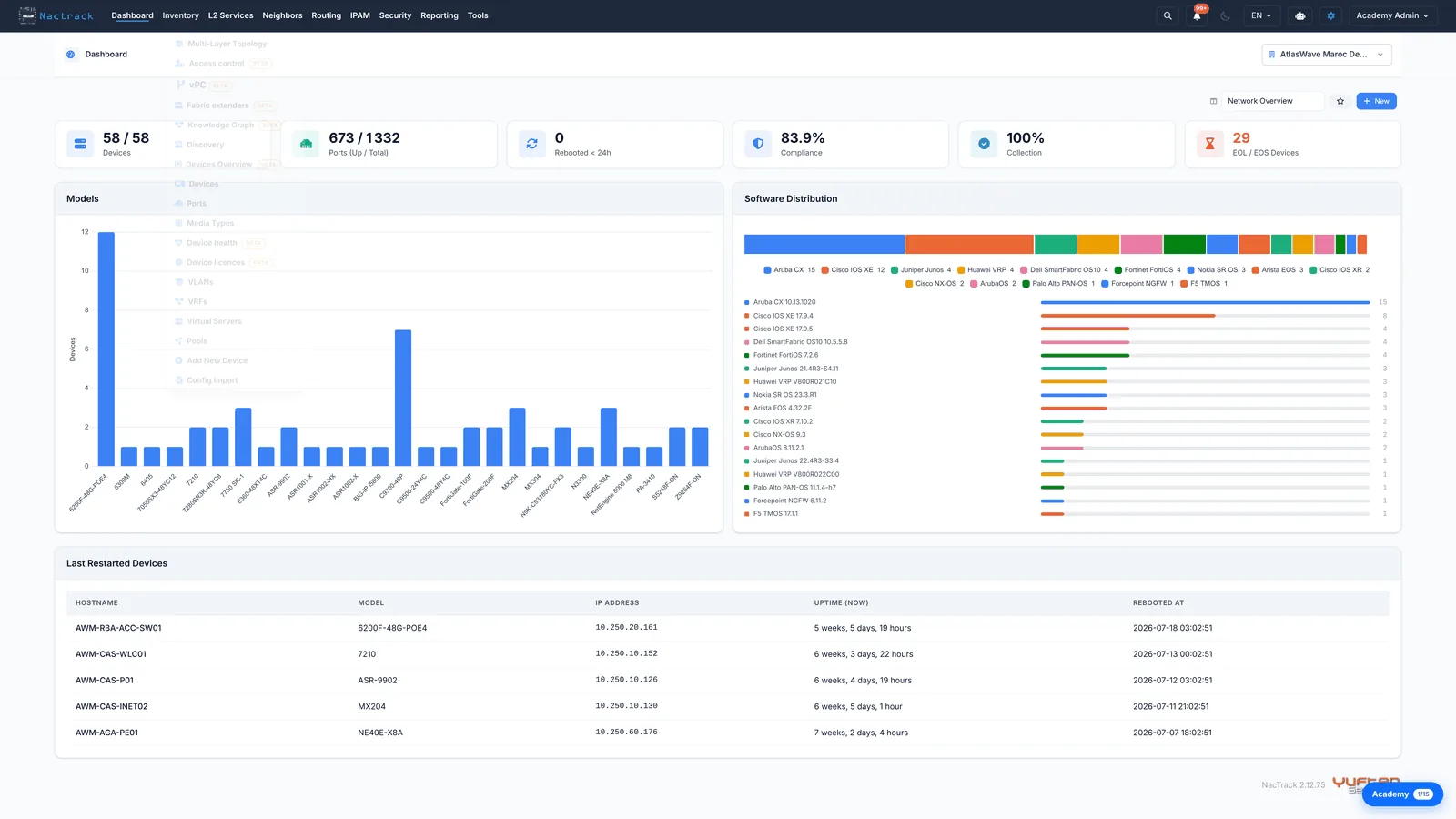
Task: Click the REBOOTED AT column header
Action: (1158, 603)
